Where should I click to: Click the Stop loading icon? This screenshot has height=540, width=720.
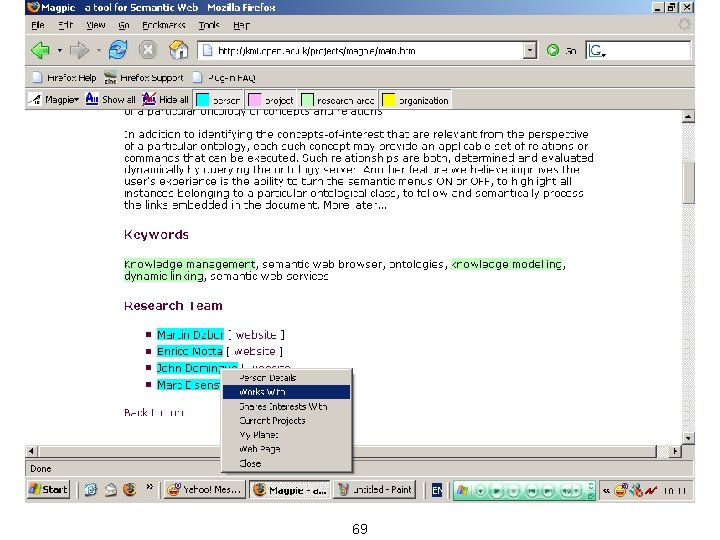[x=148, y=50]
